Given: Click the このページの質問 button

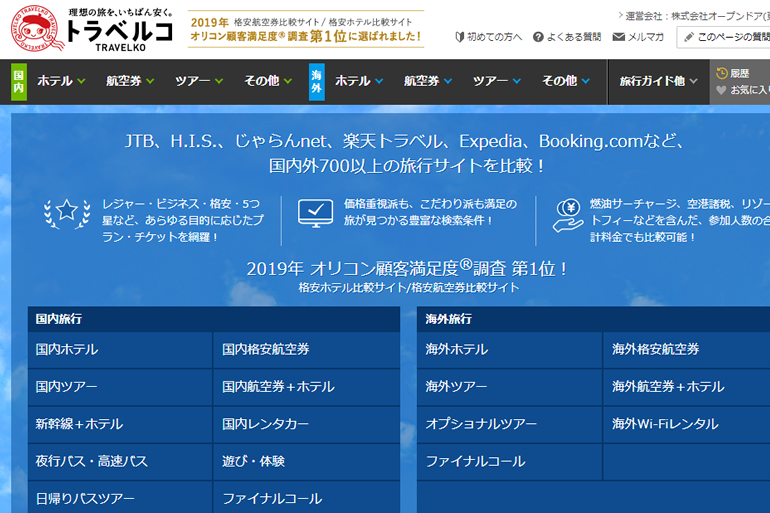Looking at the screenshot, I should click(x=723, y=37).
